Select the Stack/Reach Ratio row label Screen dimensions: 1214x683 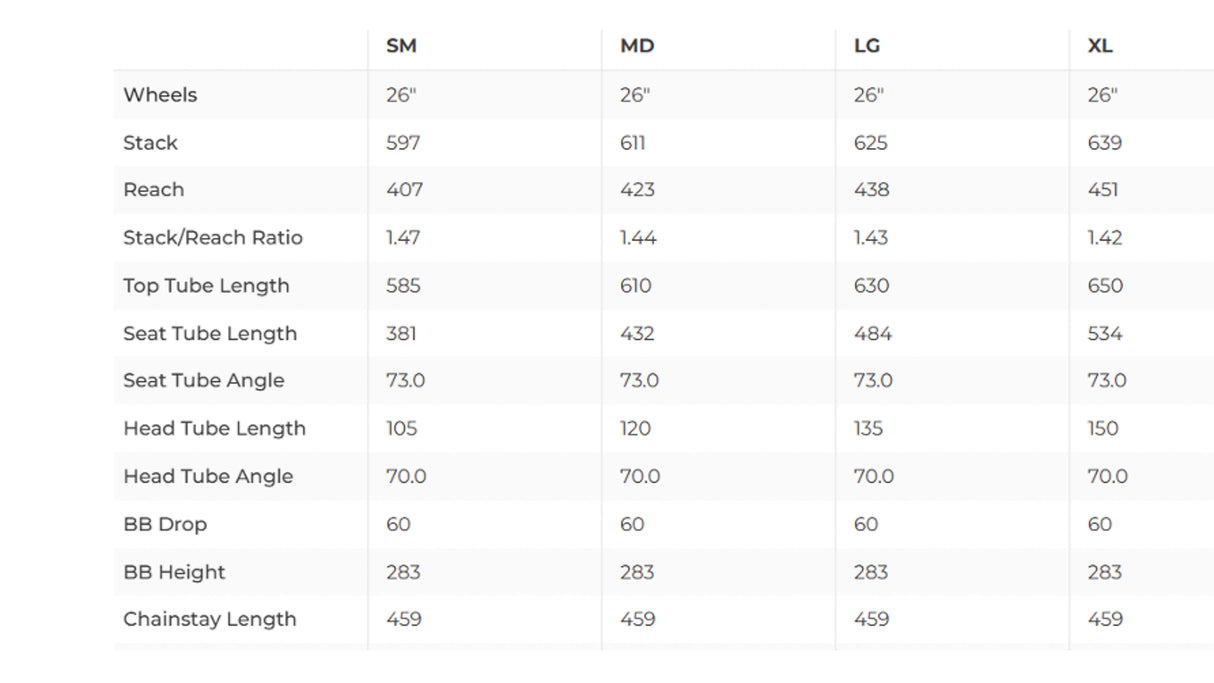click(212, 238)
